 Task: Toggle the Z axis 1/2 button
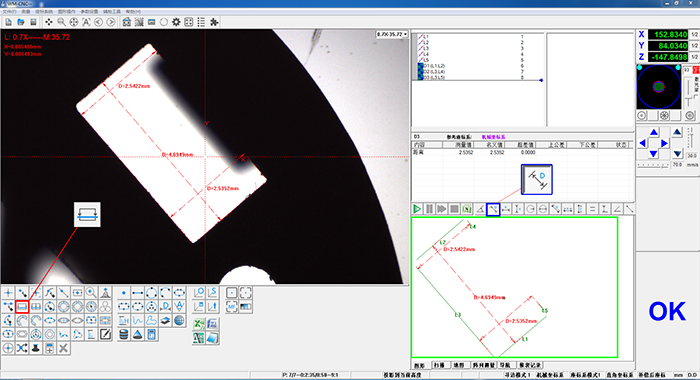point(695,57)
